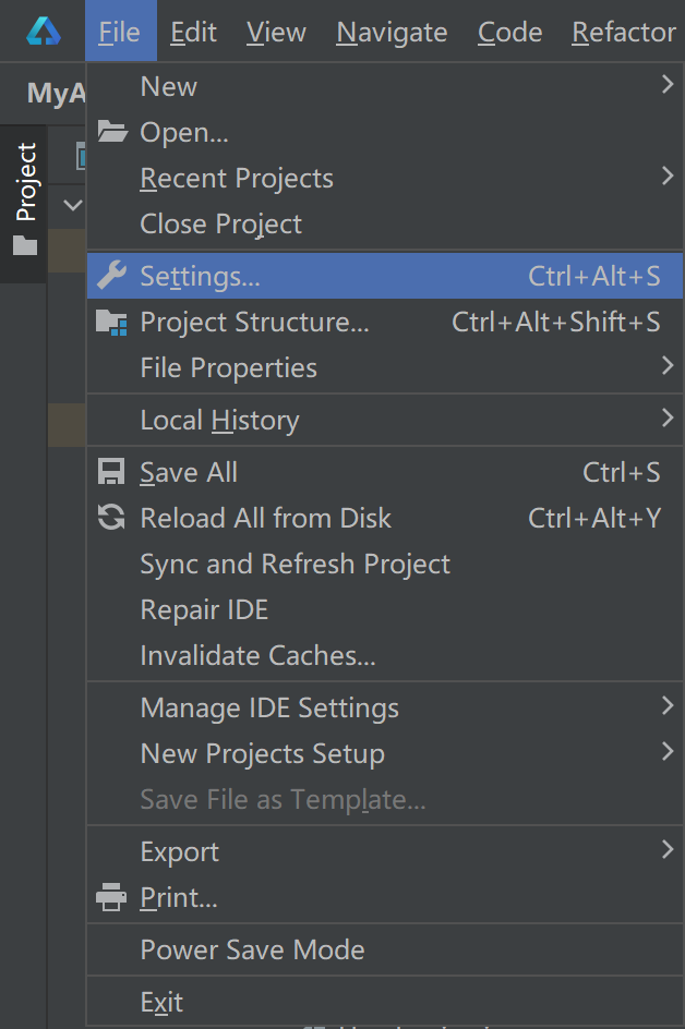Click the Print printer icon
Viewport: 685px width, 1030px height.
[x=112, y=897]
